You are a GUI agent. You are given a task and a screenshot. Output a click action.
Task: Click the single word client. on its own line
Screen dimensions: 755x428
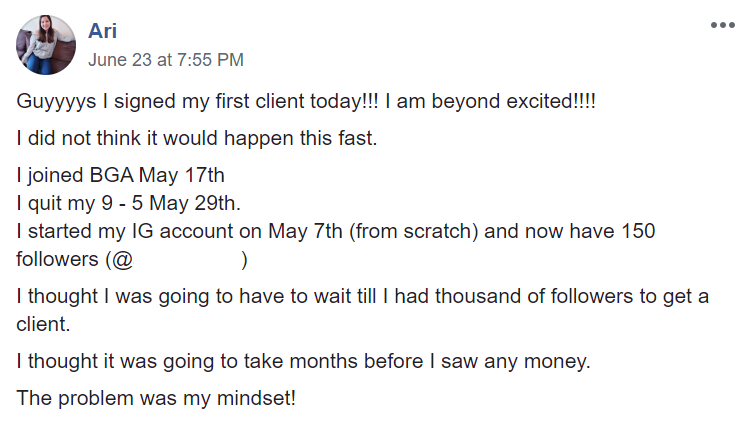tap(43, 324)
